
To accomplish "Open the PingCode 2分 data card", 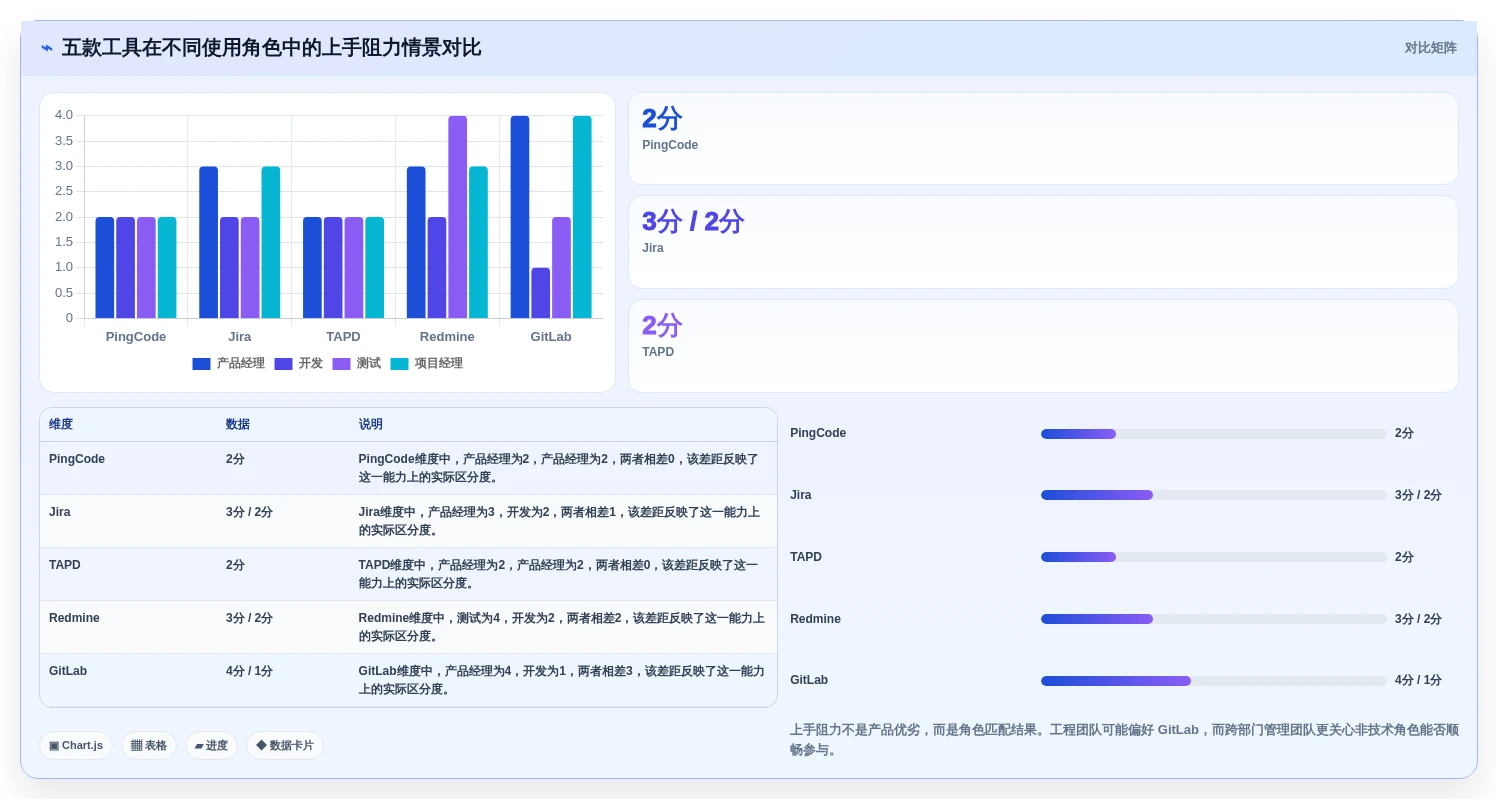I will coord(1043,138).
